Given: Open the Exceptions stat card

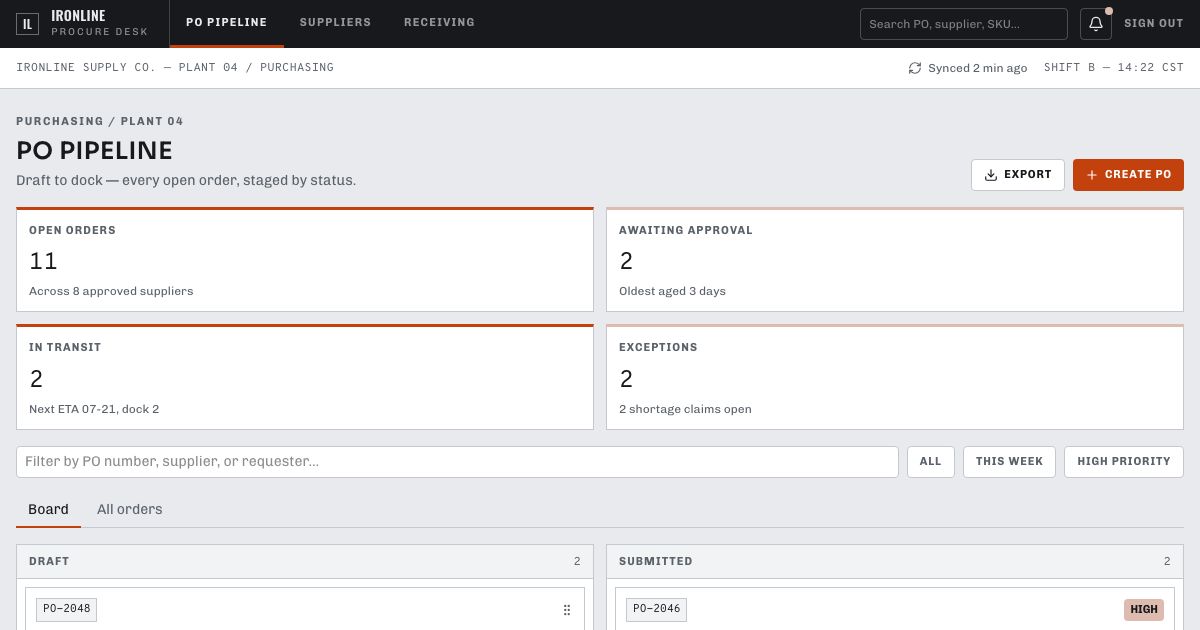Looking at the screenshot, I should (x=895, y=377).
